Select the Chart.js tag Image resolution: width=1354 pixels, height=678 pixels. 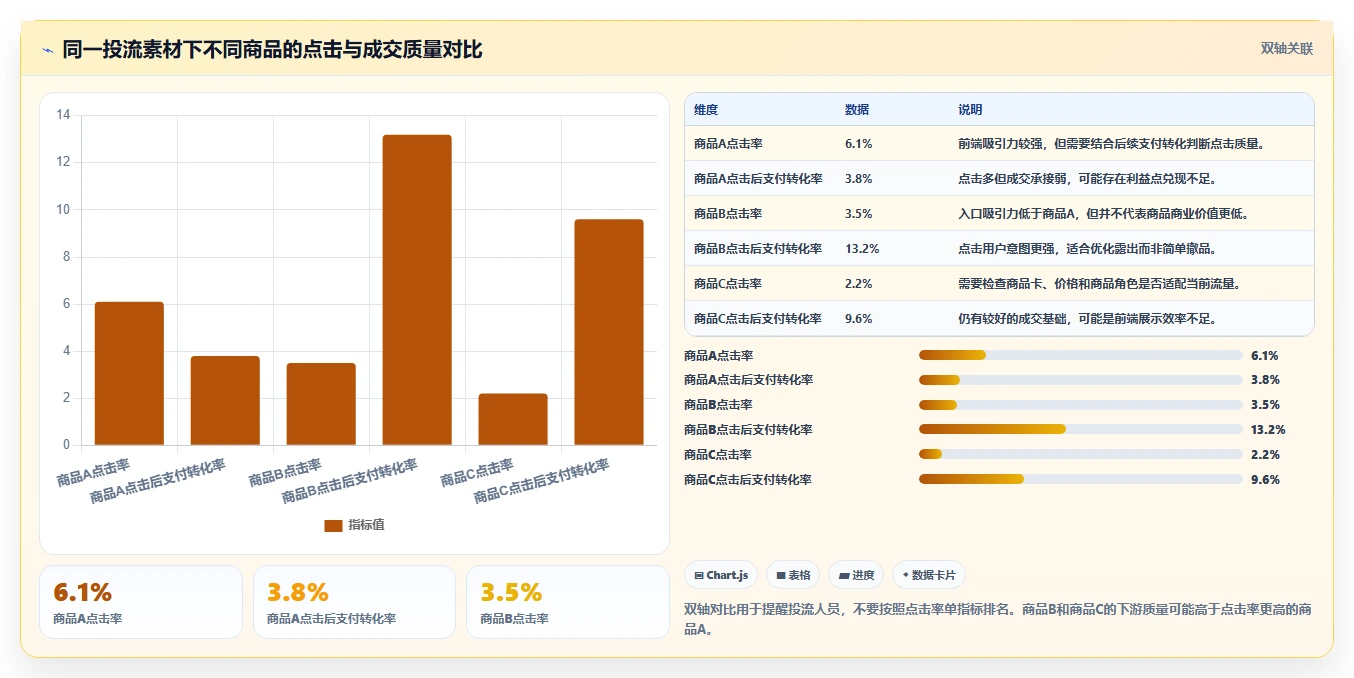tap(721, 575)
